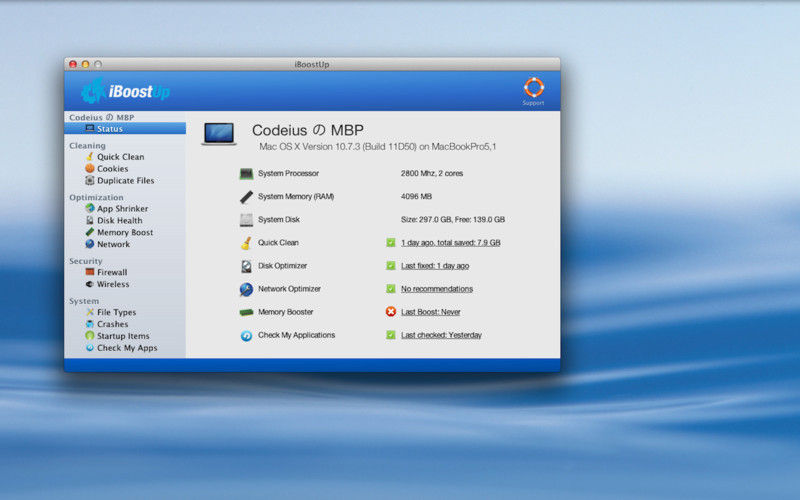Click the 'Network Optimizer' label

point(289,289)
